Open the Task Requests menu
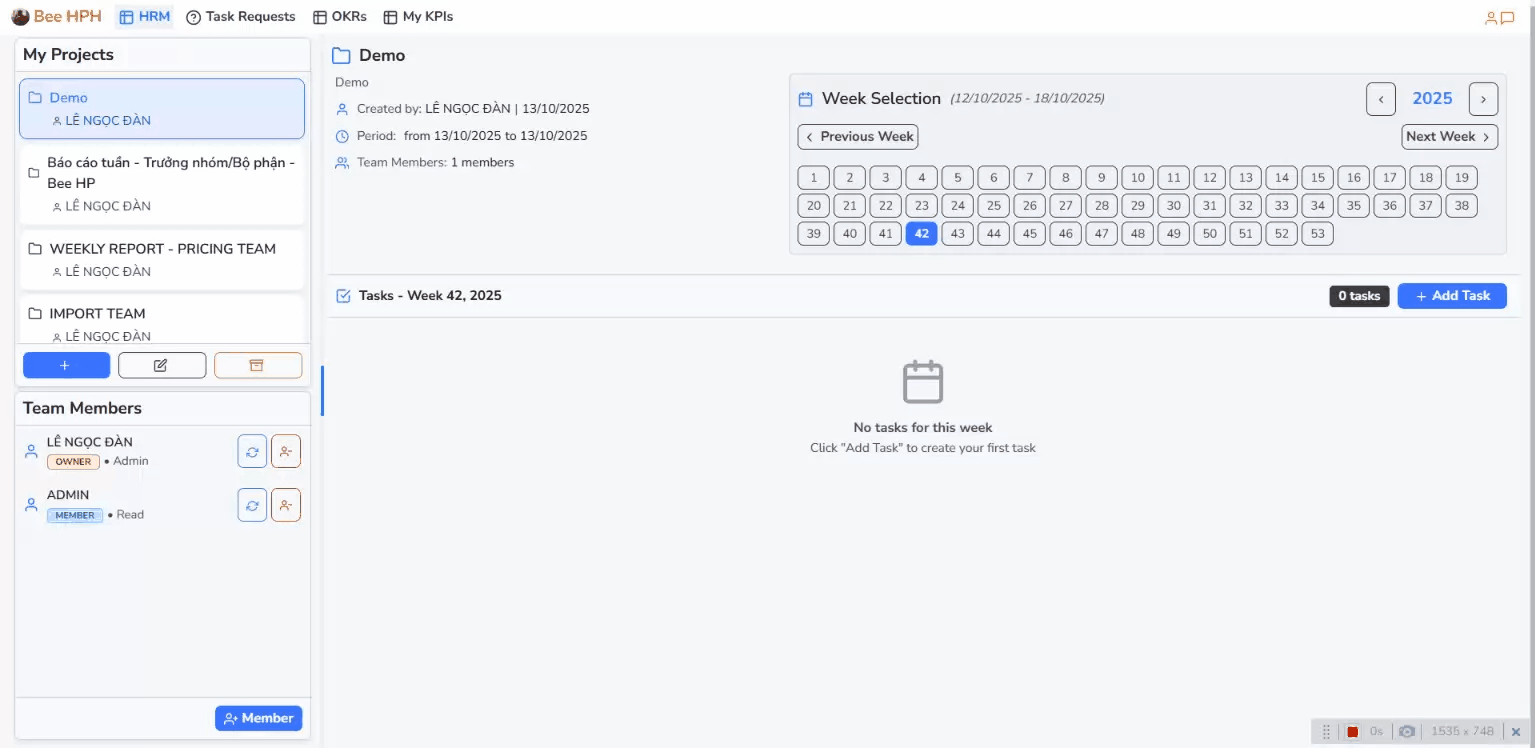The width and height of the screenshot is (1535, 748). [241, 17]
